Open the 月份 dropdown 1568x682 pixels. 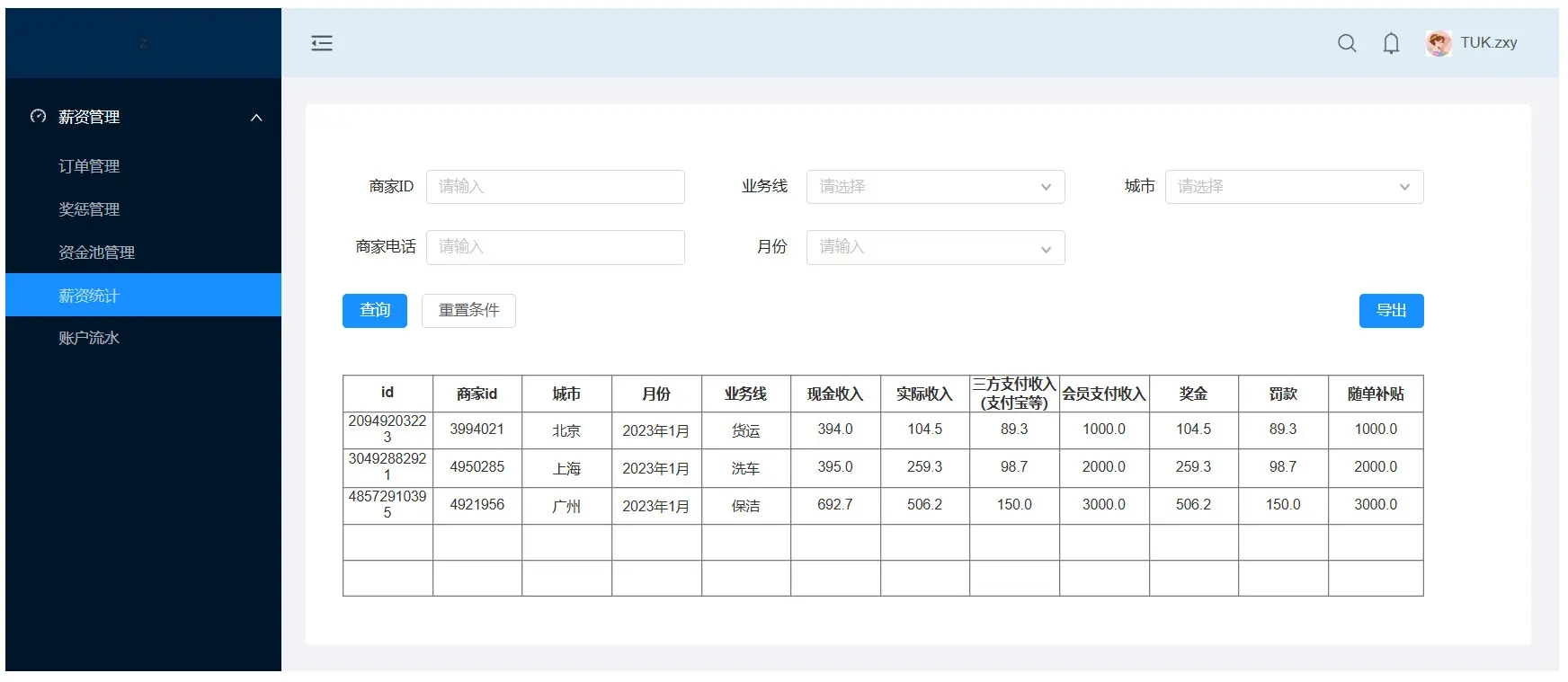pyautogui.click(x=935, y=248)
